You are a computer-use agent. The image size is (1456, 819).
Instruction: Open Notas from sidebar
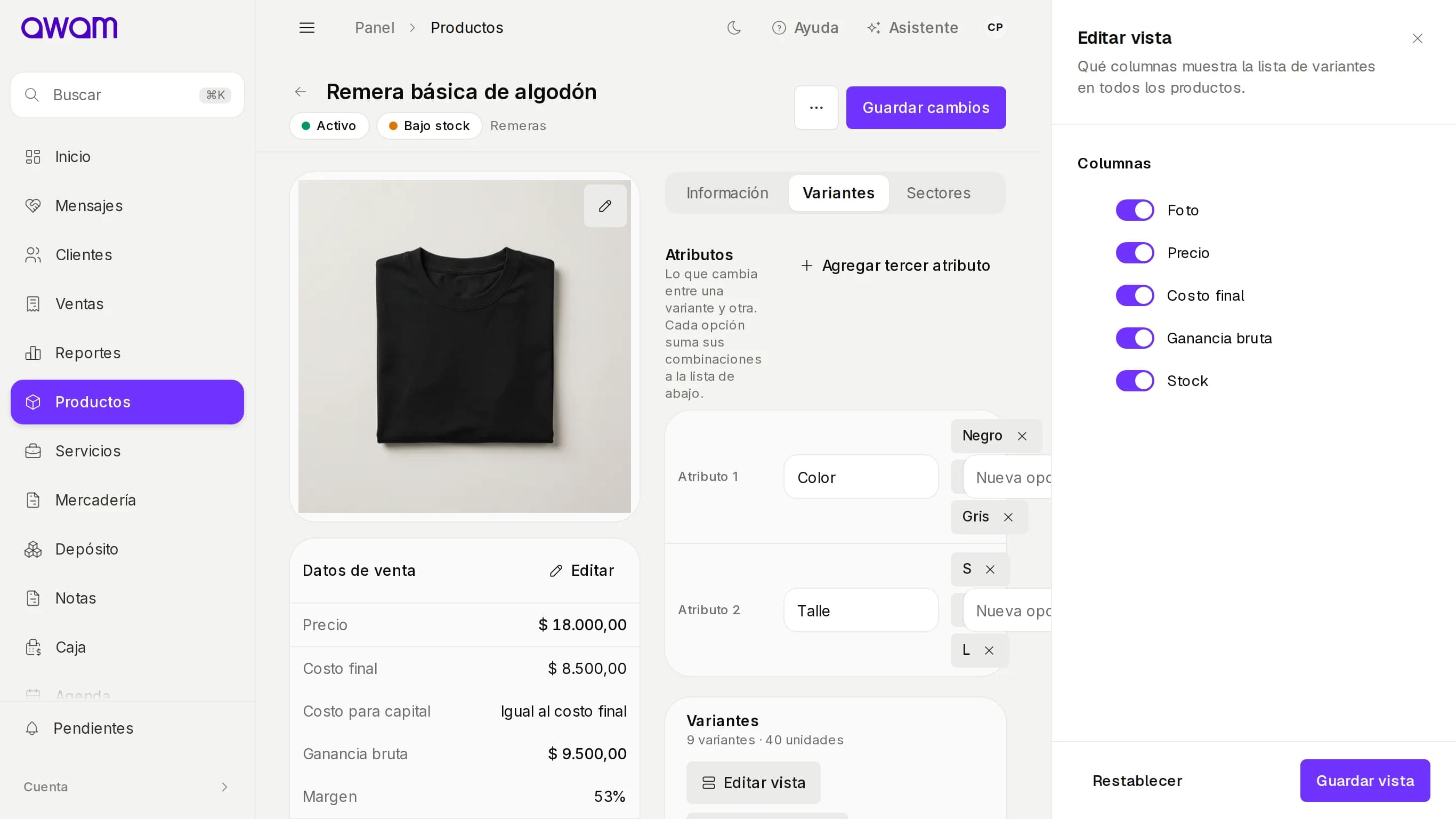(x=127, y=598)
